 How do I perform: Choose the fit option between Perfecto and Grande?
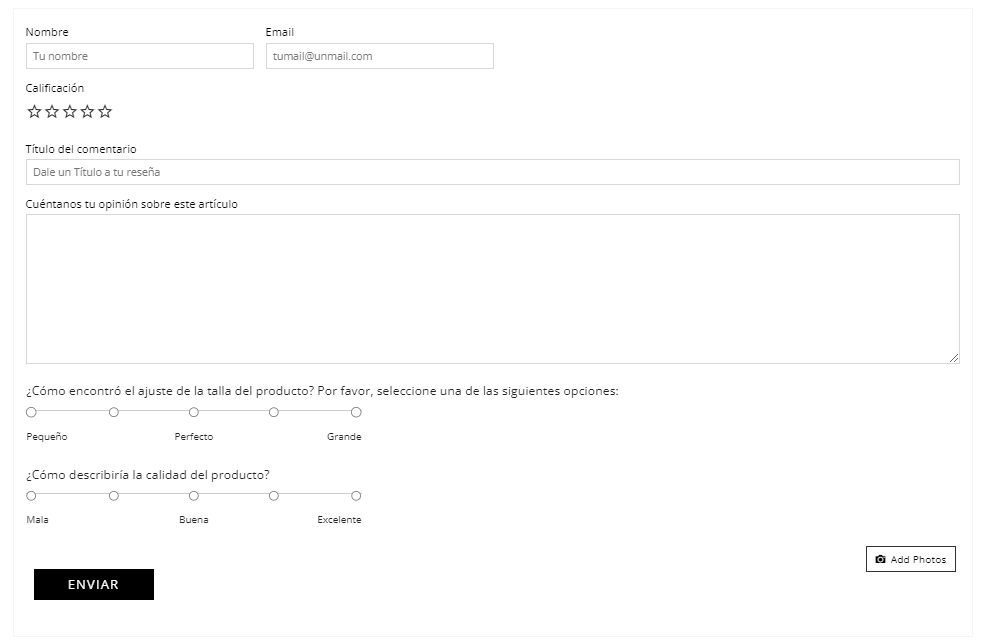[274, 412]
